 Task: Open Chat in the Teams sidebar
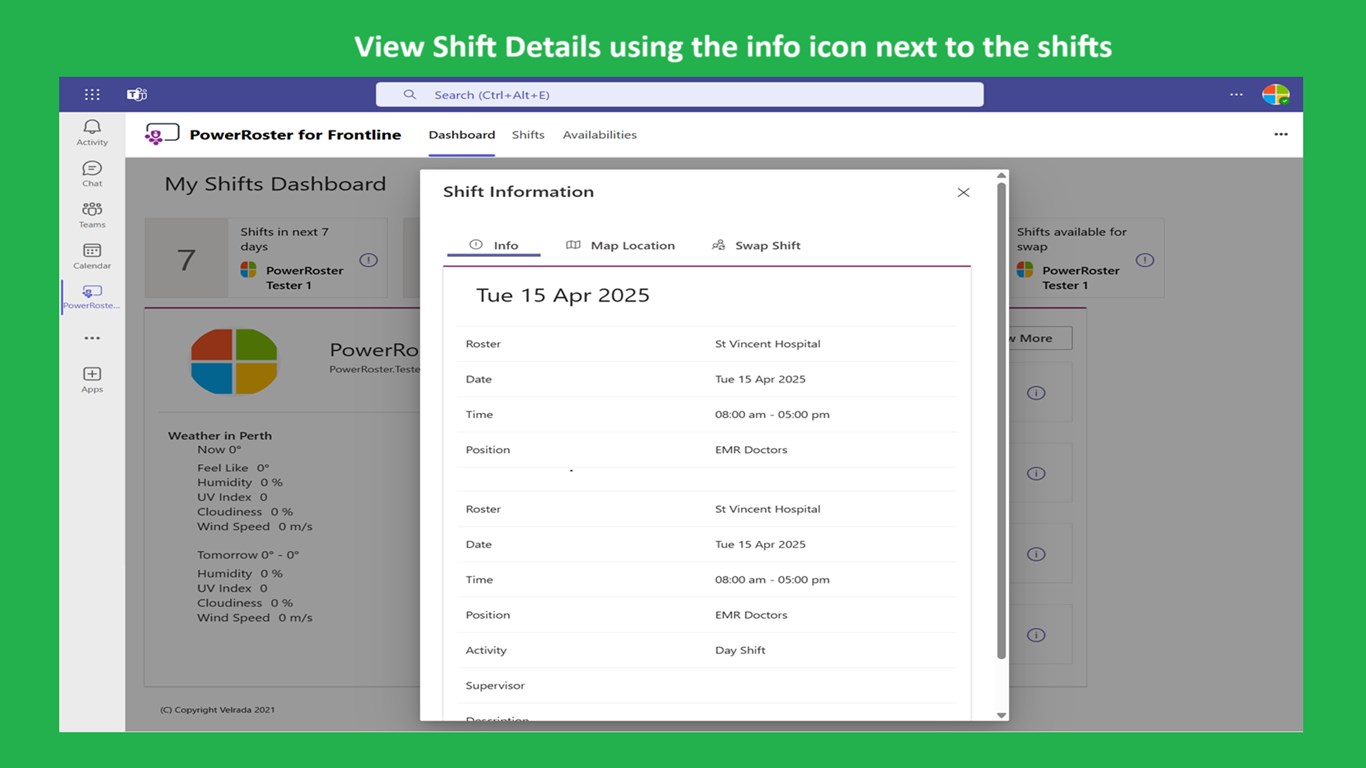pyautogui.click(x=92, y=174)
